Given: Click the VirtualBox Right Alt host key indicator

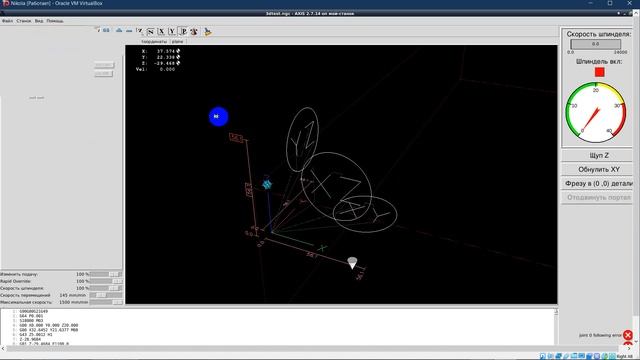Looking at the screenshot, I should (x=624, y=356).
